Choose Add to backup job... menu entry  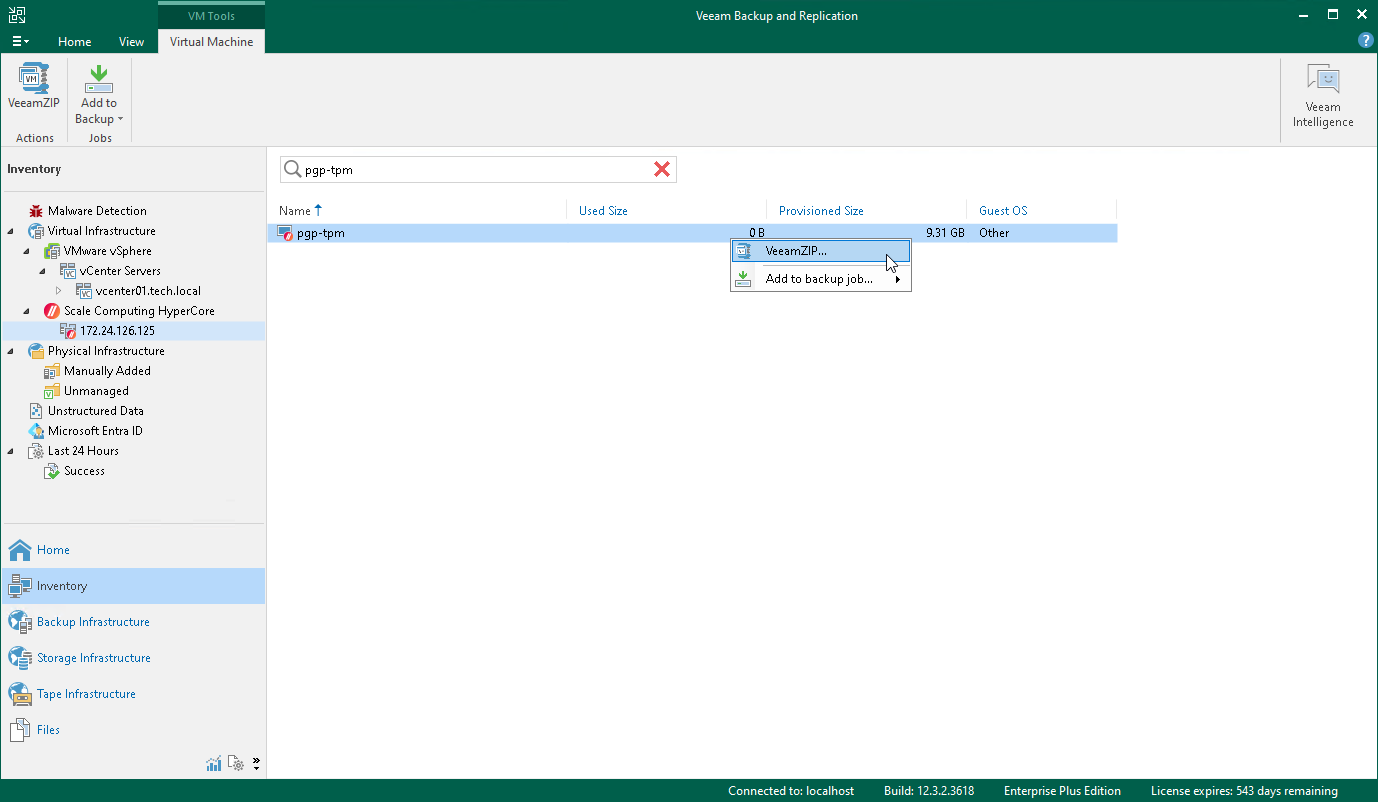pos(821,279)
